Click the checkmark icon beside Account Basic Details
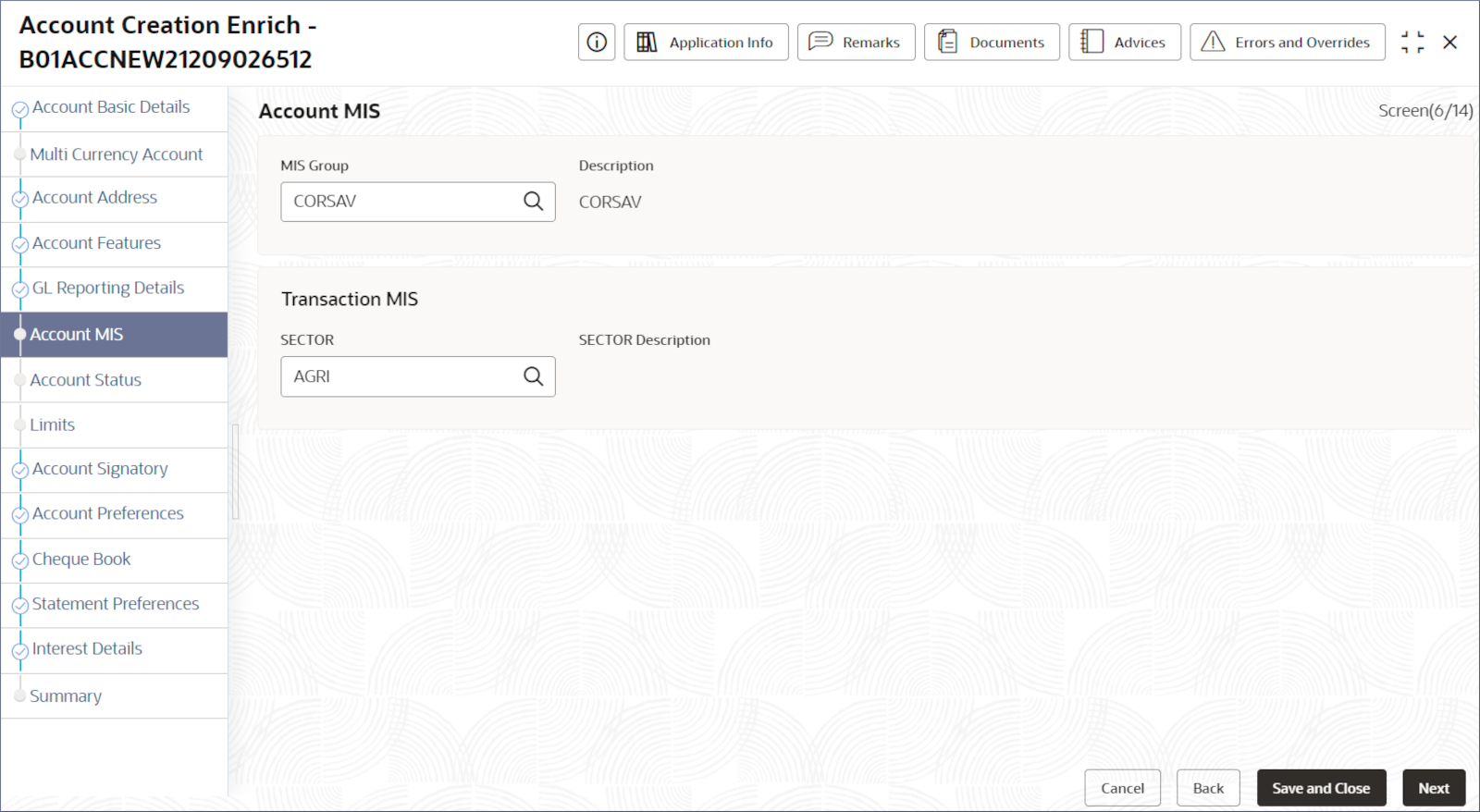1480x812 pixels. [20, 110]
